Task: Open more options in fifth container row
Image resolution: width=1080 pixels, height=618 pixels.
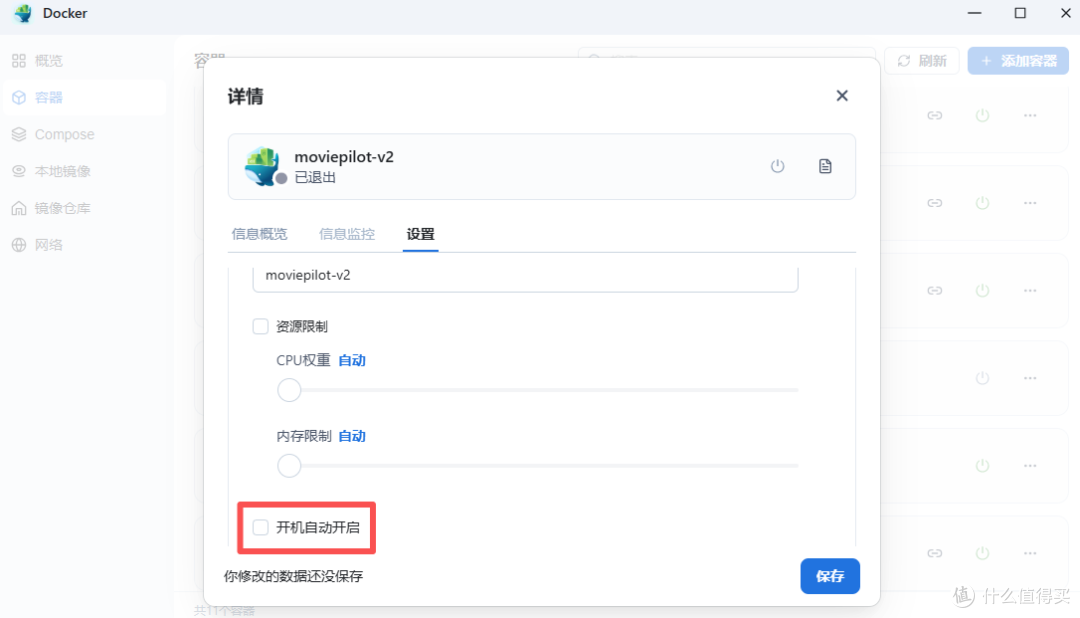Action: 1030,466
